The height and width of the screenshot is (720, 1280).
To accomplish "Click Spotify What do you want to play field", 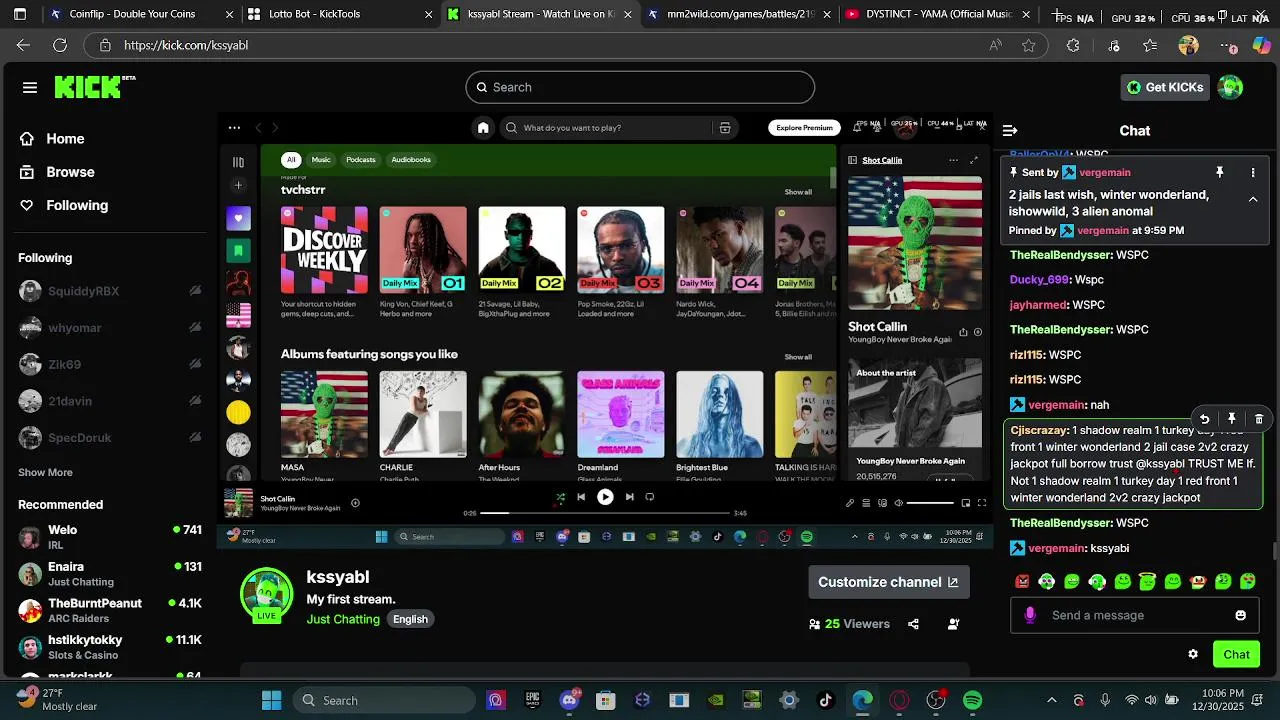I will click(619, 128).
